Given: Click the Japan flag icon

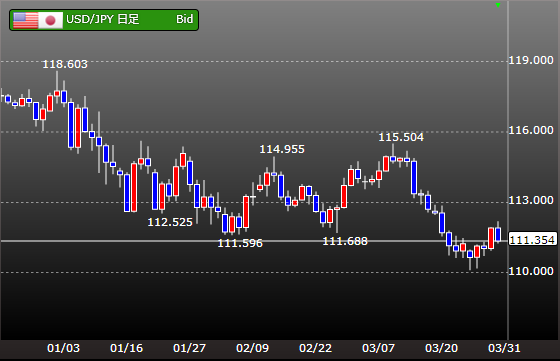Looking at the screenshot, I should point(50,20).
